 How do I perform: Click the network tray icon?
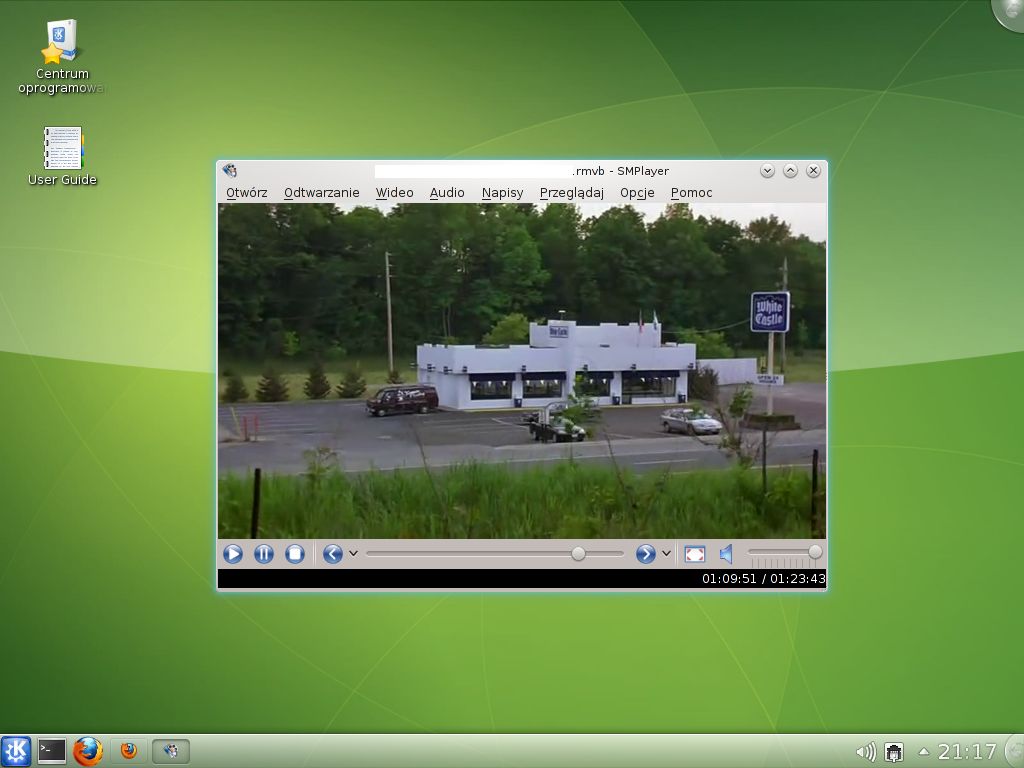pos(894,752)
